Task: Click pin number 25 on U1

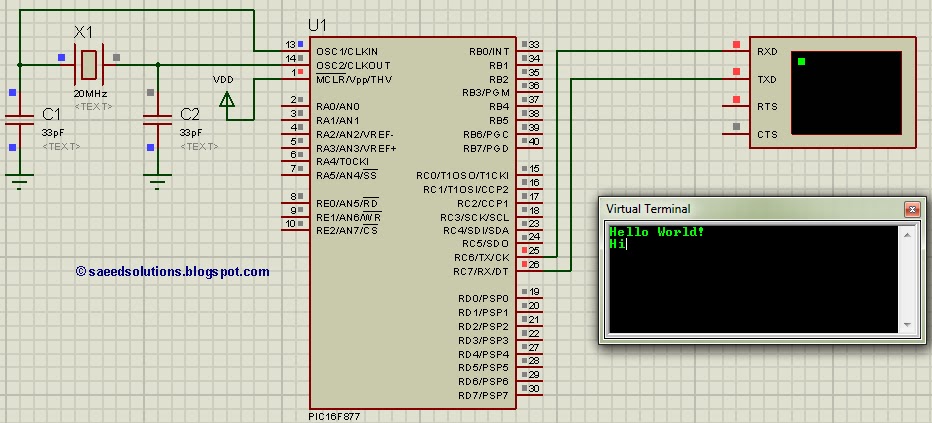Action: [534, 251]
